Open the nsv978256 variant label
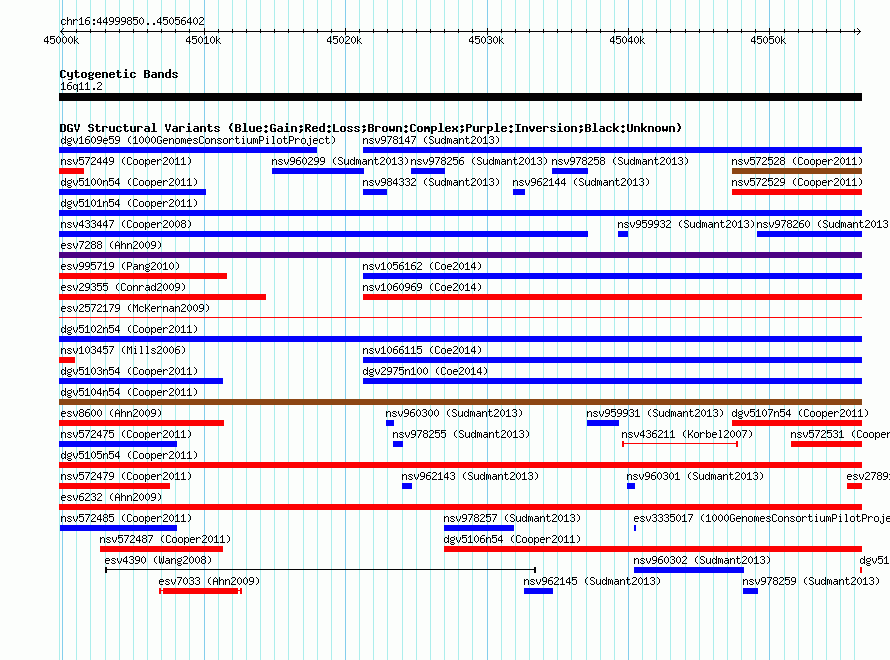This screenshot has height=660, width=890. pos(479,161)
